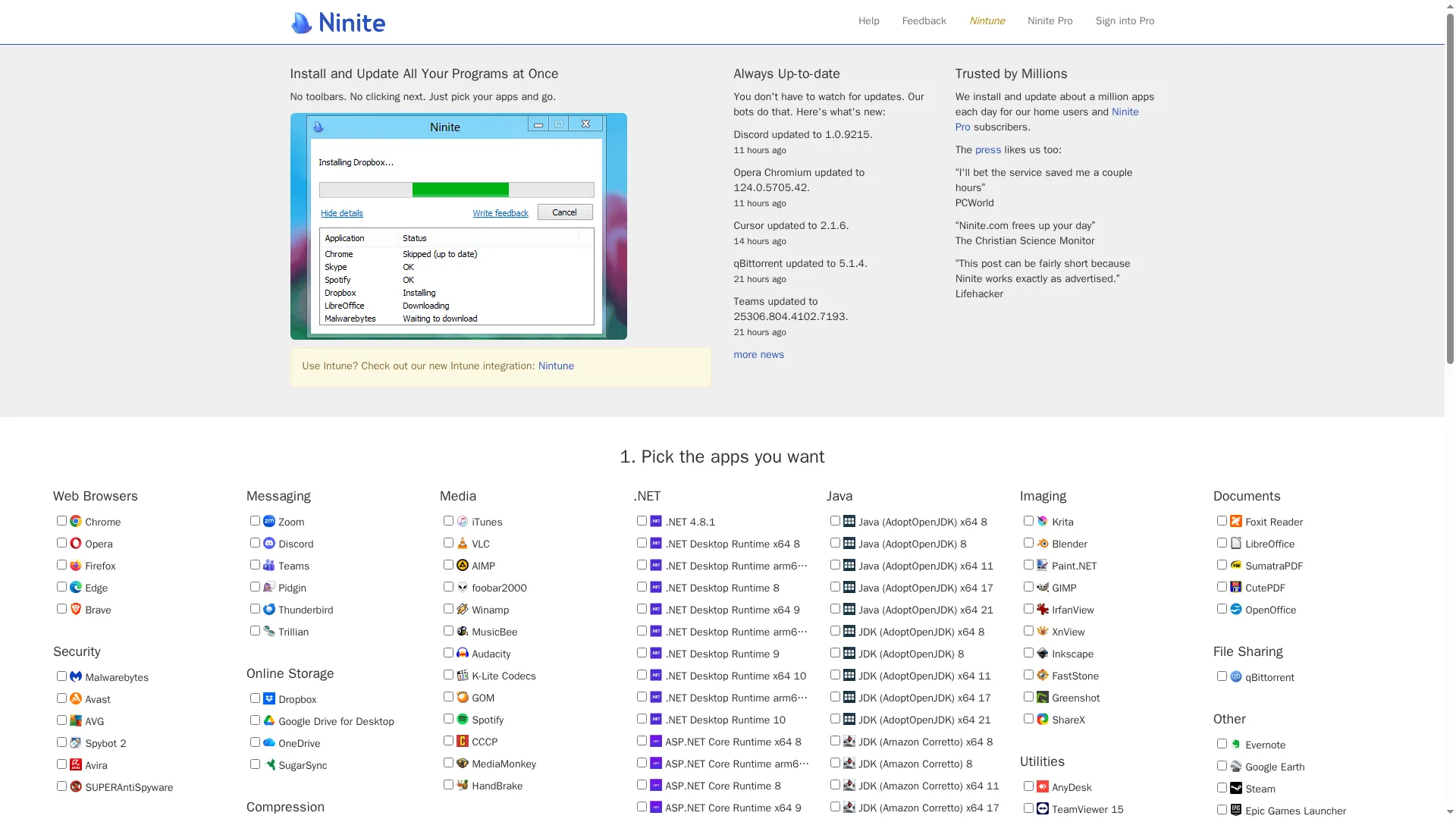The height and width of the screenshot is (819, 1456).
Task: Click the Chrome browser icon
Action: (76, 522)
